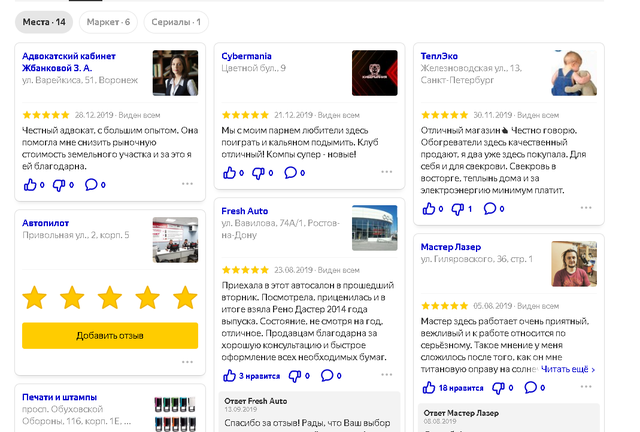Rate Автопилот four stars
Image resolution: width=640 pixels, height=432 pixels.
click(x=147, y=297)
